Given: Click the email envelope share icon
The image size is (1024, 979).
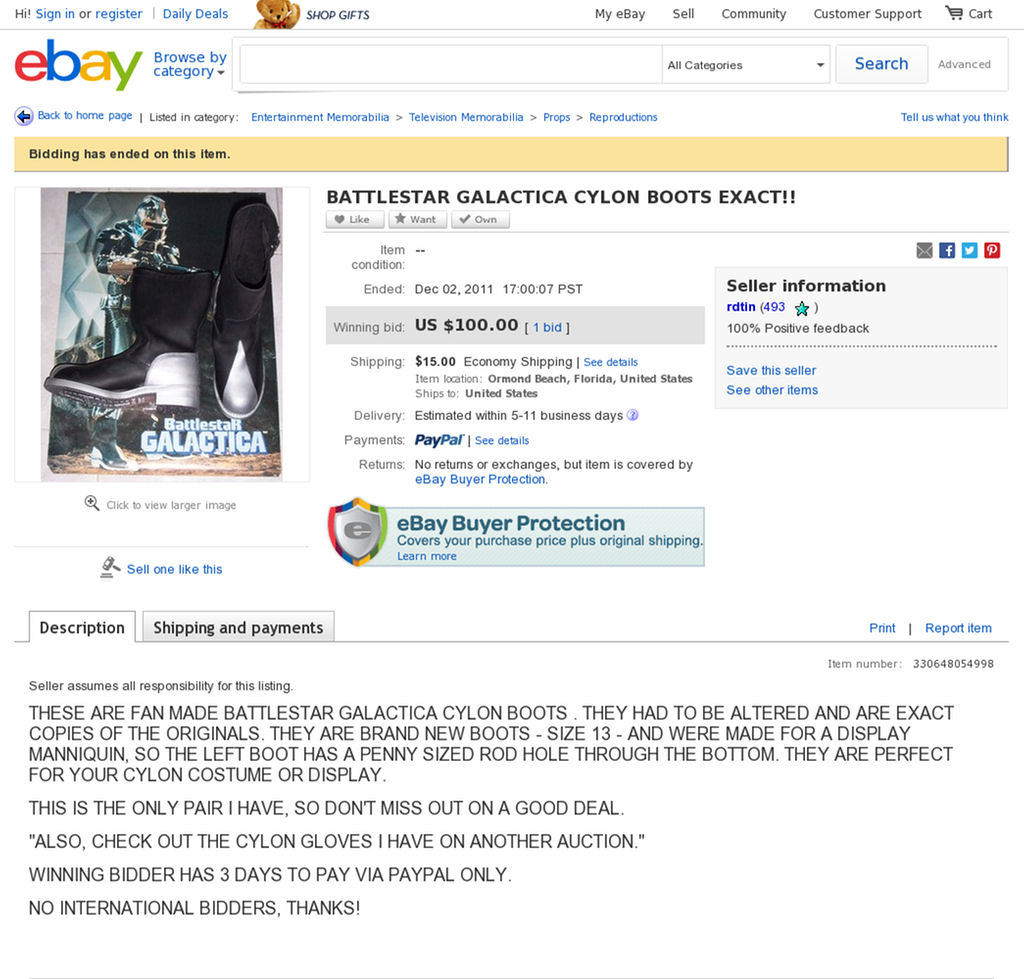Looking at the screenshot, I should coord(924,250).
